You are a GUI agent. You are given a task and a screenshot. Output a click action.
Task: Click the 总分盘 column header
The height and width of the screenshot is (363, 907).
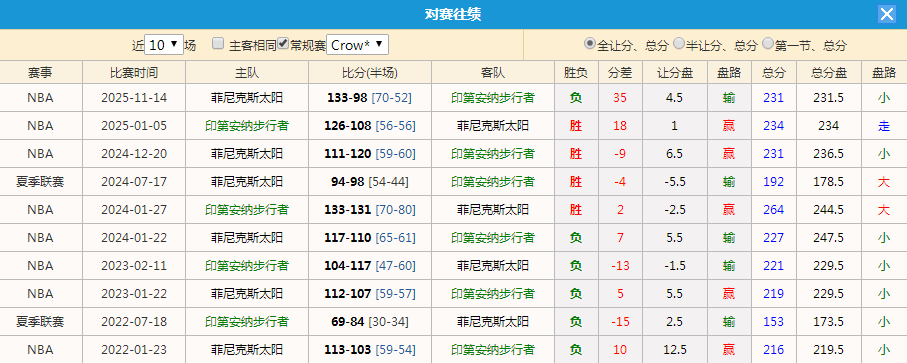828,73
